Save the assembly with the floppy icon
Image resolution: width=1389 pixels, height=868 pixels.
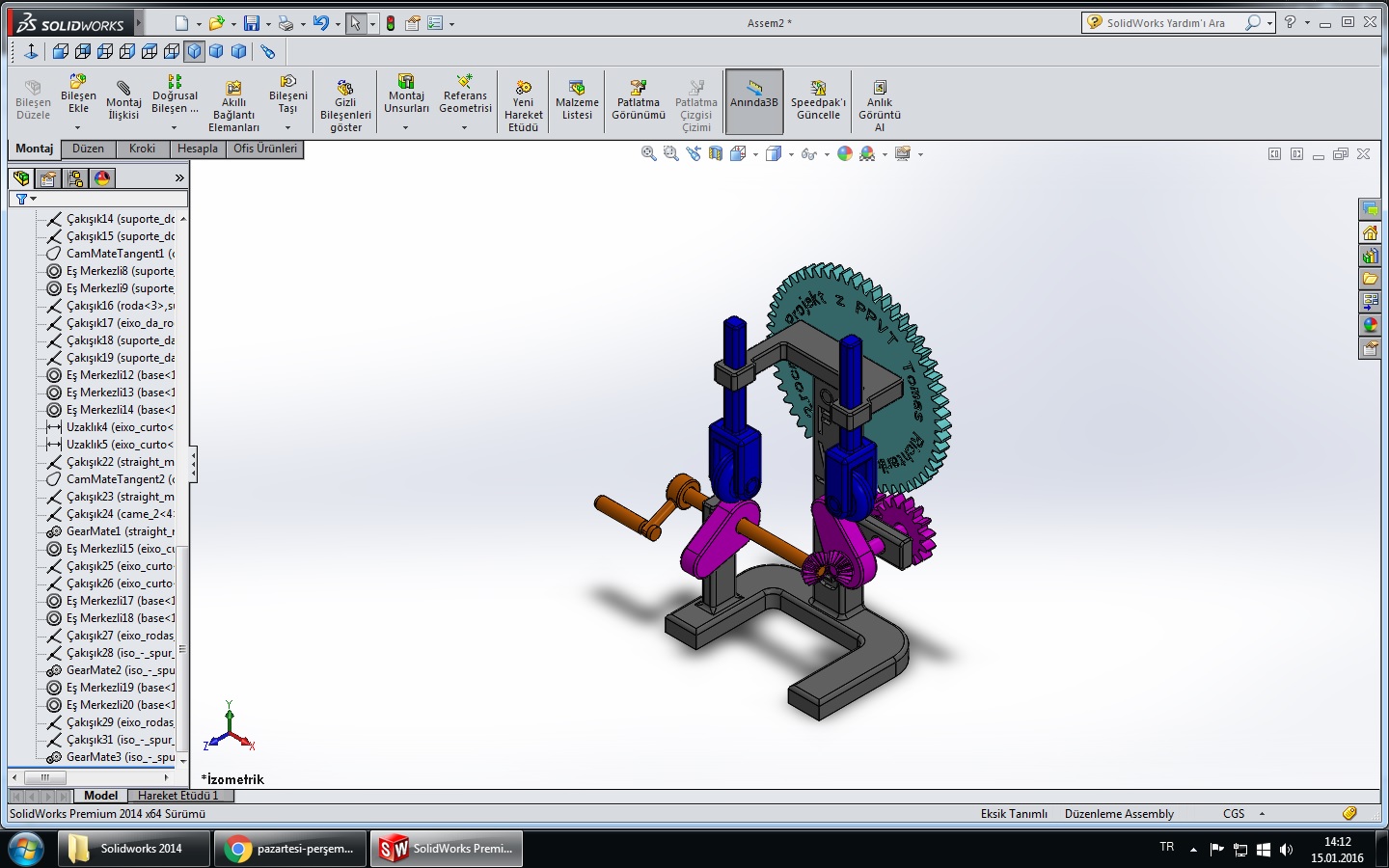coord(251,23)
